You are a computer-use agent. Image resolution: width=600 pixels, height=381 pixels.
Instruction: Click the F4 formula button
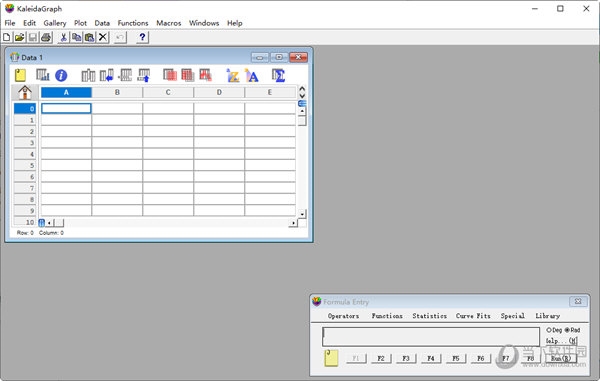431,358
